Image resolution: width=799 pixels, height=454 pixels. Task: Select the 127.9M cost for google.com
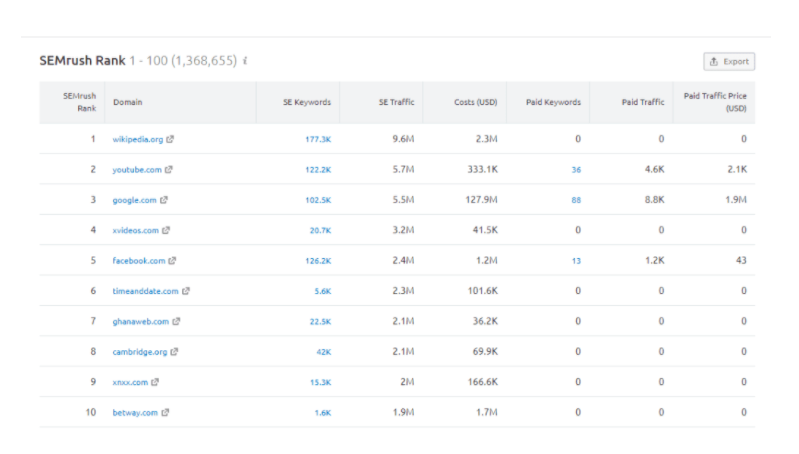[481, 200]
